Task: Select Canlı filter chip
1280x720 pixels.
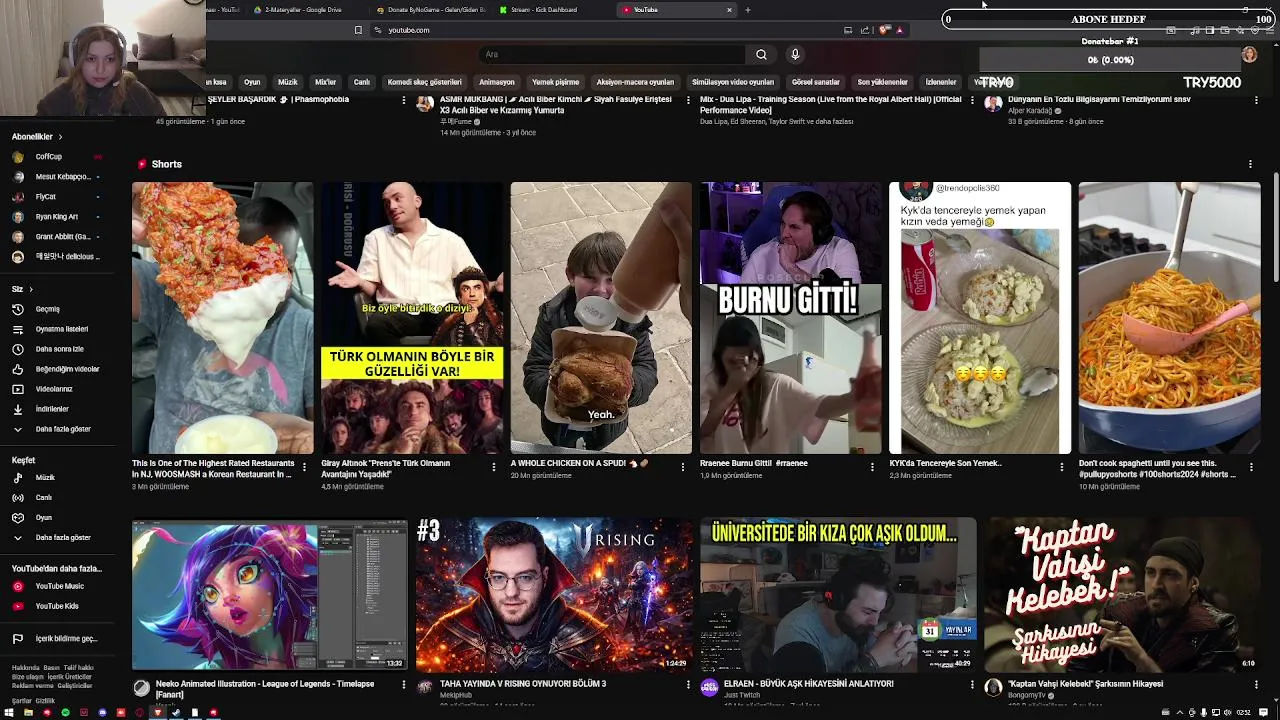Action: (x=362, y=82)
